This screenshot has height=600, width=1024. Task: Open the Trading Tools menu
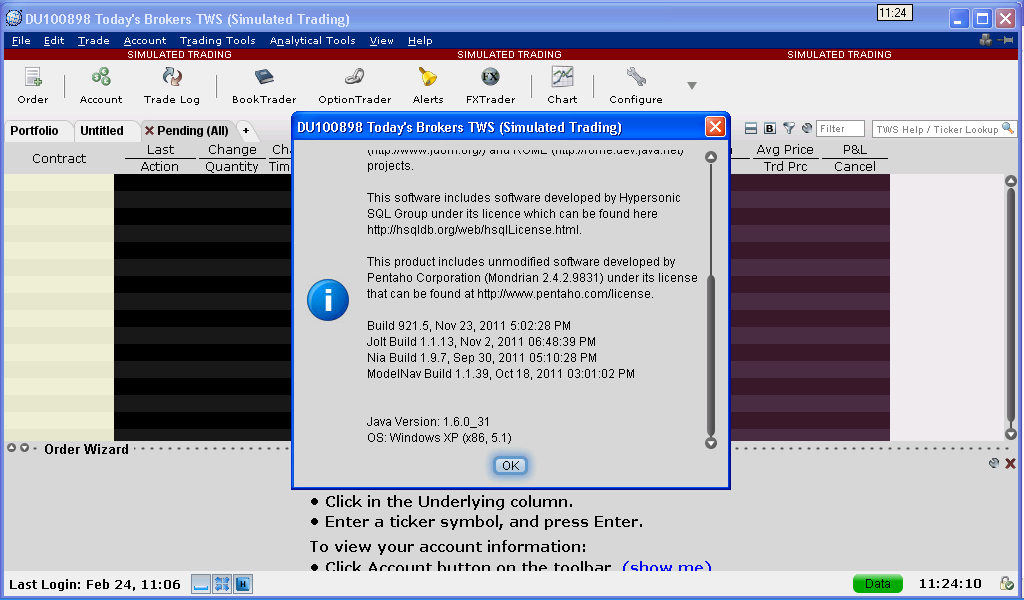coord(217,40)
